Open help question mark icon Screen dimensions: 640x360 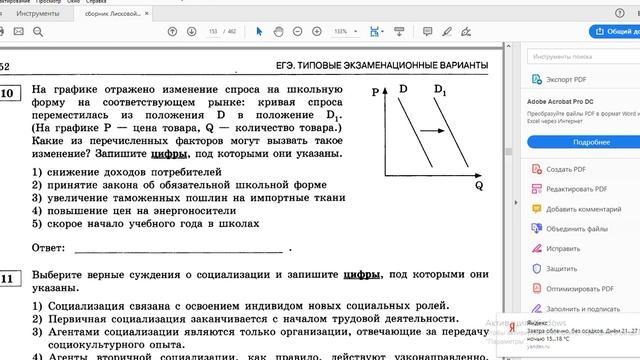(x=620, y=13)
